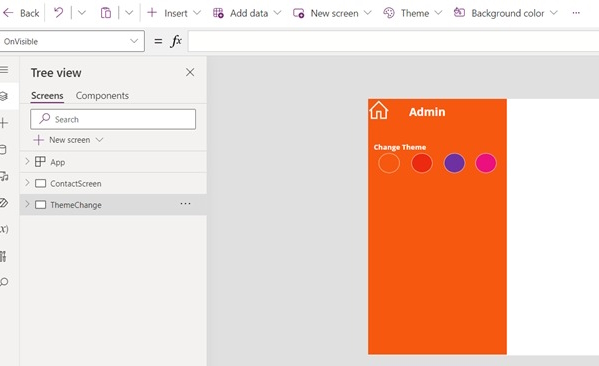Expand the hamburger navigation menu

4,70
